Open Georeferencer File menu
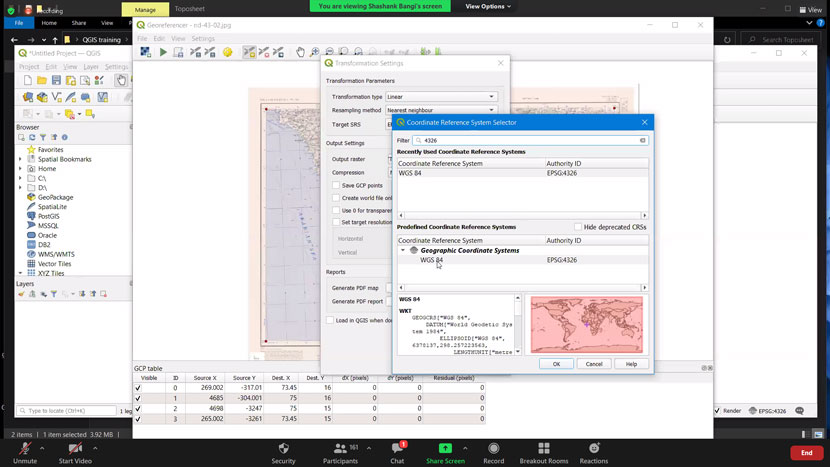Viewport: 830px width, 467px height. pyautogui.click(x=142, y=39)
